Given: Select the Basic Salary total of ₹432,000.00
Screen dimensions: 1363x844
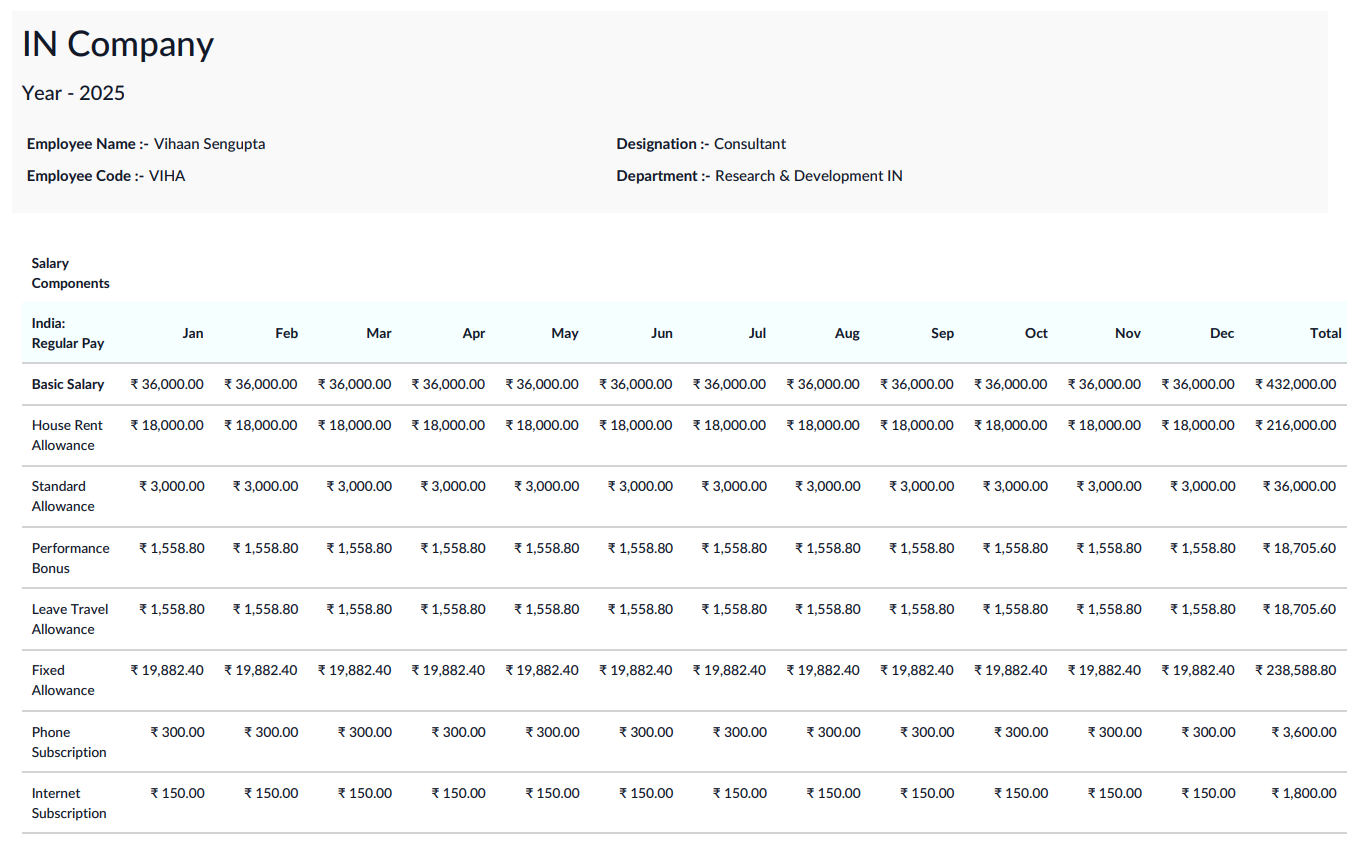Looking at the screenshot, I should coord(1295,384).
